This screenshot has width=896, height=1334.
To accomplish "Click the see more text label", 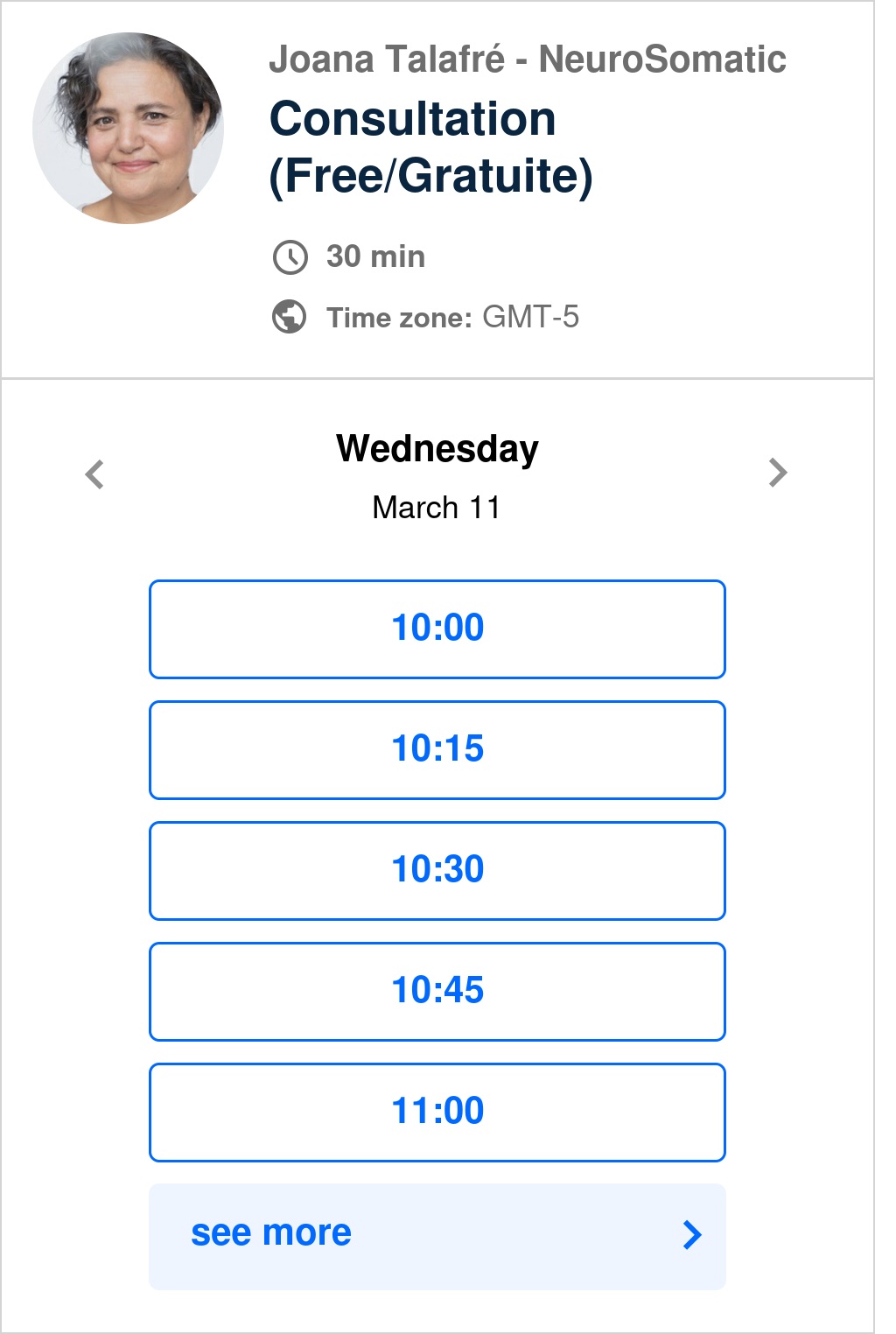I will tap(271, 1232).
